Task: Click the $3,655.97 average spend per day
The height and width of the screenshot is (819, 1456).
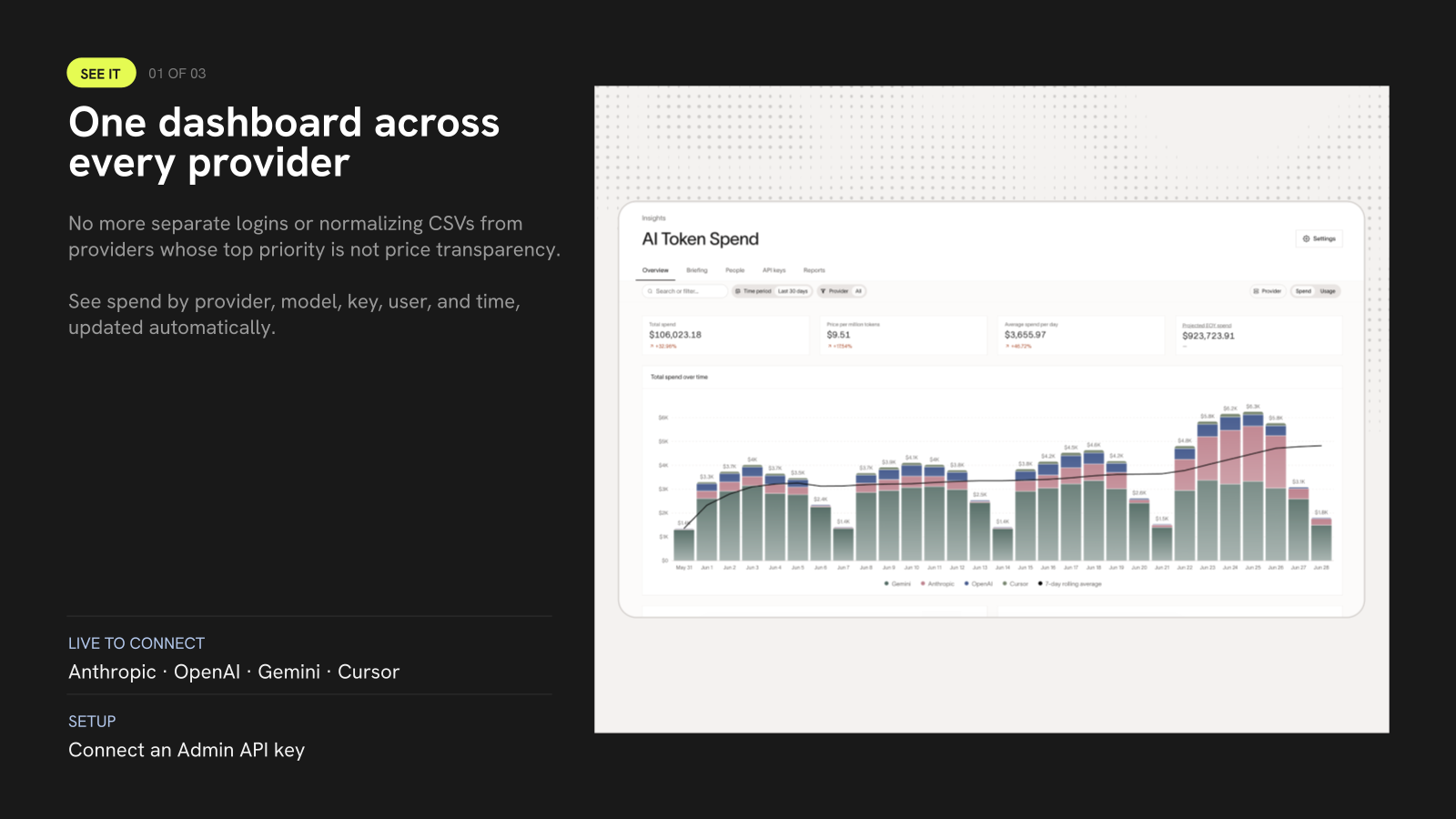Action: click(x=1026, y=335)
